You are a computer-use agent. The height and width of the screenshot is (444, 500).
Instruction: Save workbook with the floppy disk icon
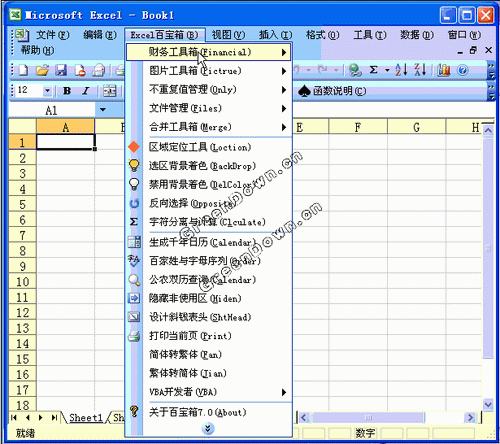(61, 70)
